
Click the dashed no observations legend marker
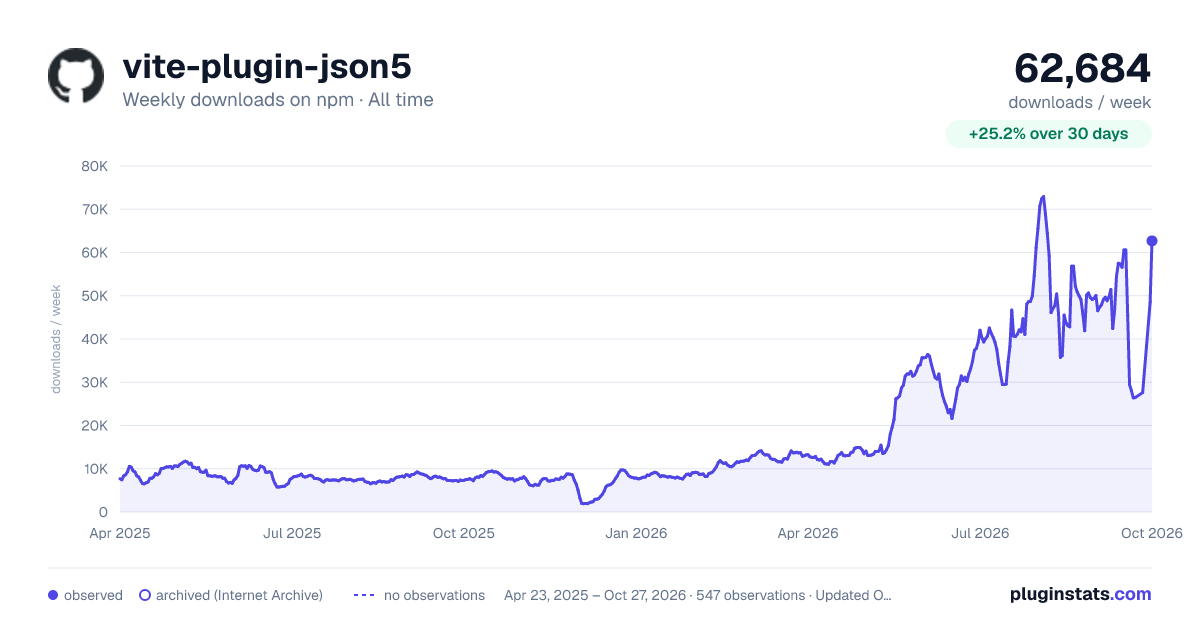(x=364, y=595)
